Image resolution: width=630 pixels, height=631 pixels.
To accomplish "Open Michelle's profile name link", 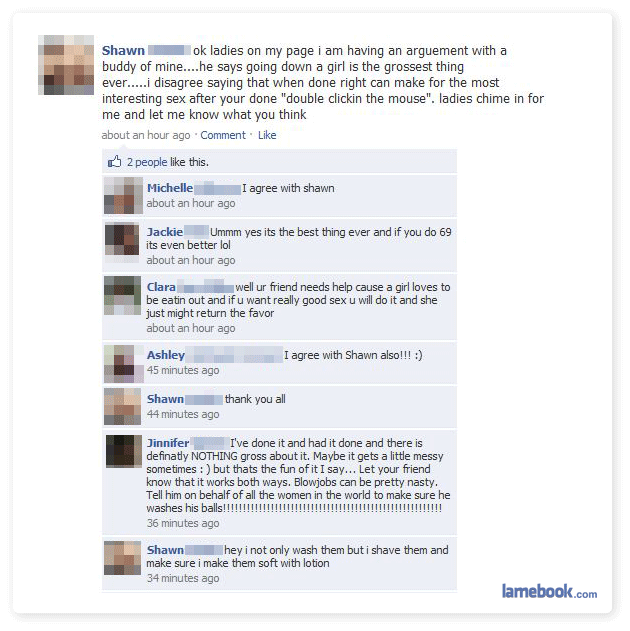I will [x=170, y=188].
